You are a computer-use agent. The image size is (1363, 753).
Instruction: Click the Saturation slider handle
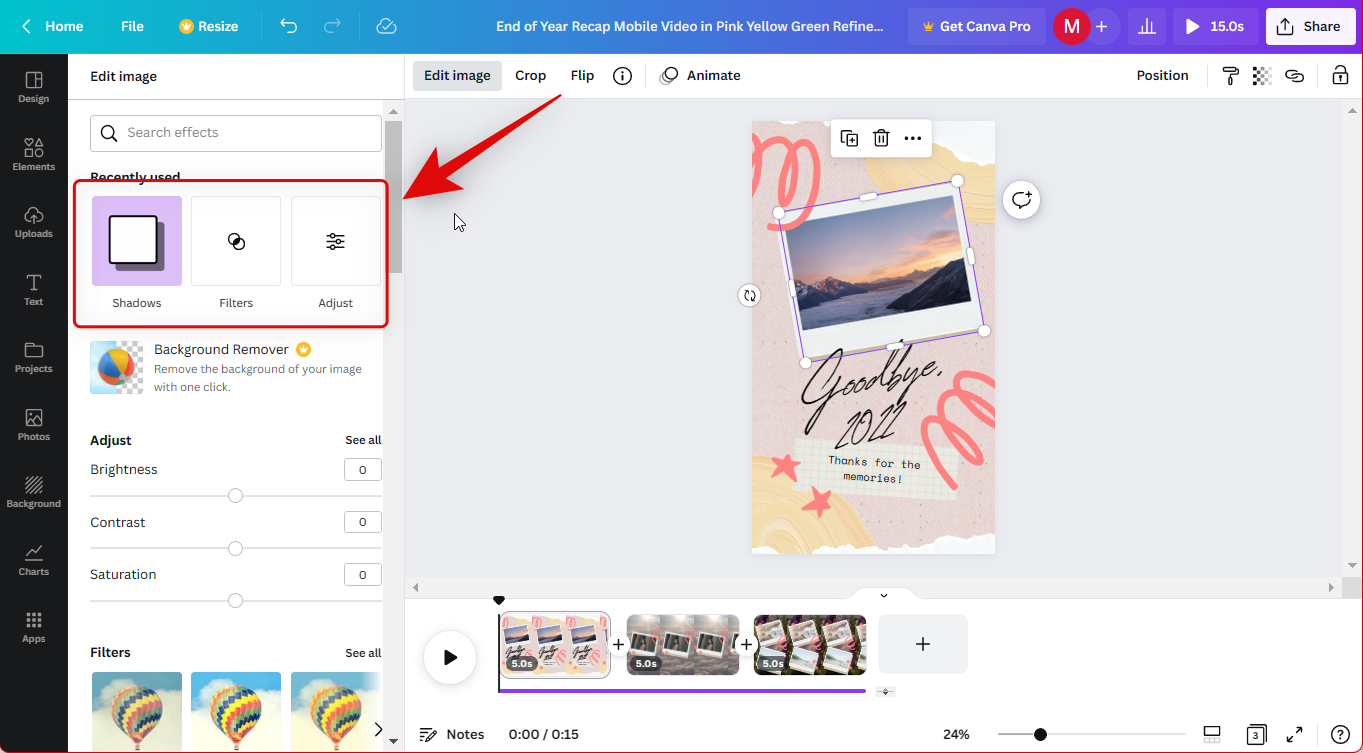235,601
